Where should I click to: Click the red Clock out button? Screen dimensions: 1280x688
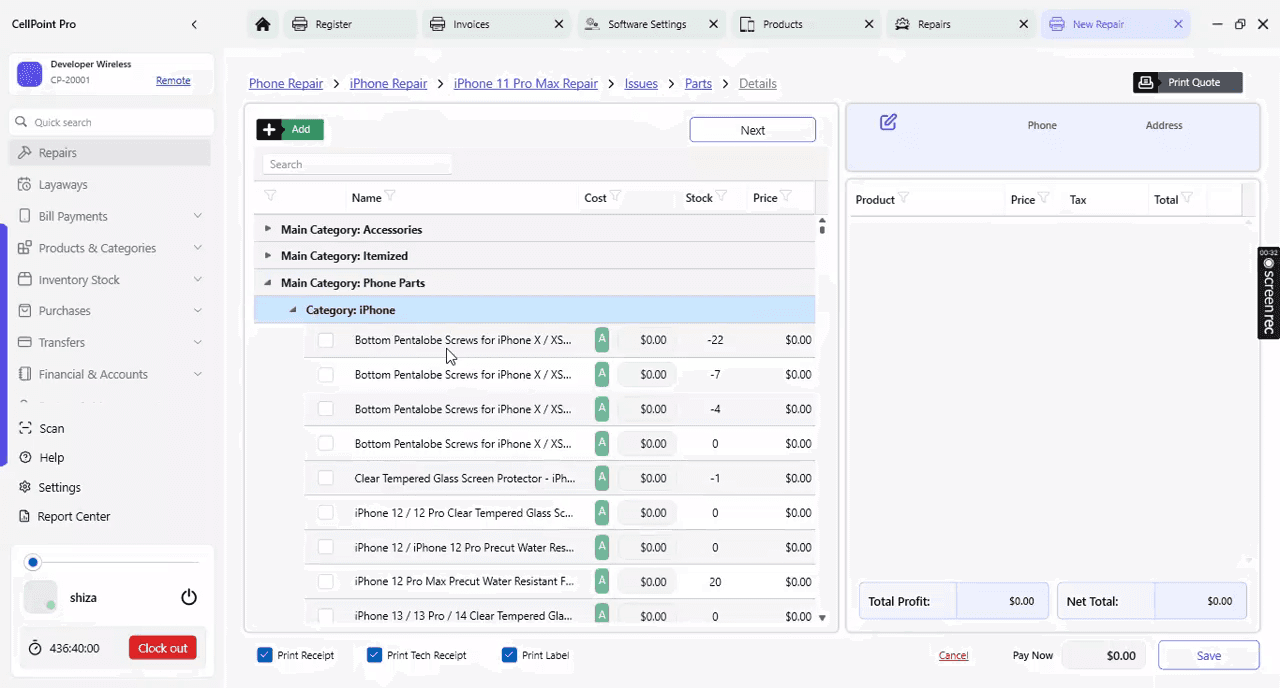tap(162, 648)
